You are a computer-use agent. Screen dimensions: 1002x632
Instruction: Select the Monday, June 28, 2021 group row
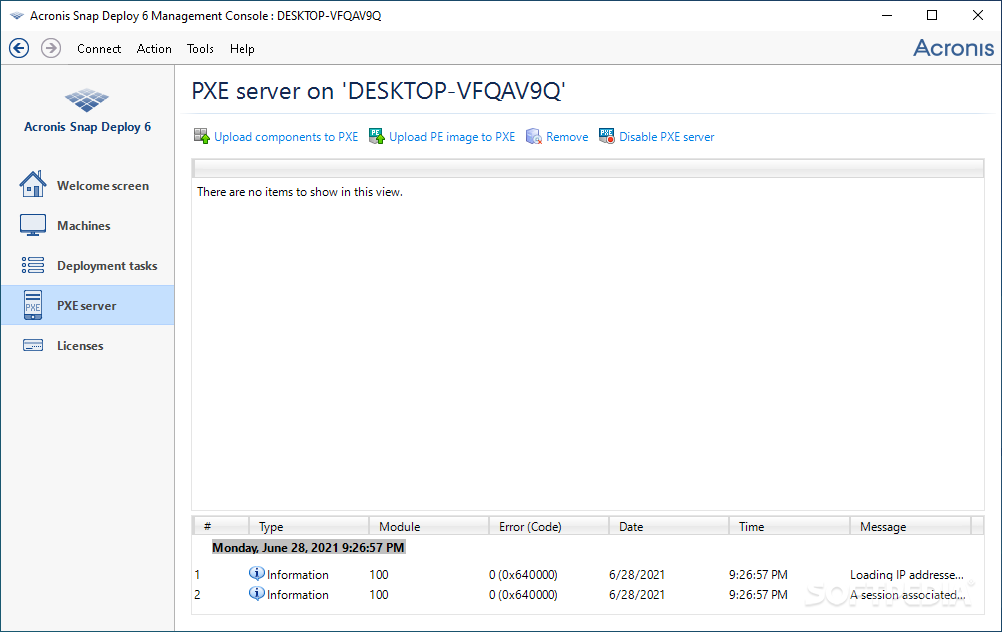(308, 548)
